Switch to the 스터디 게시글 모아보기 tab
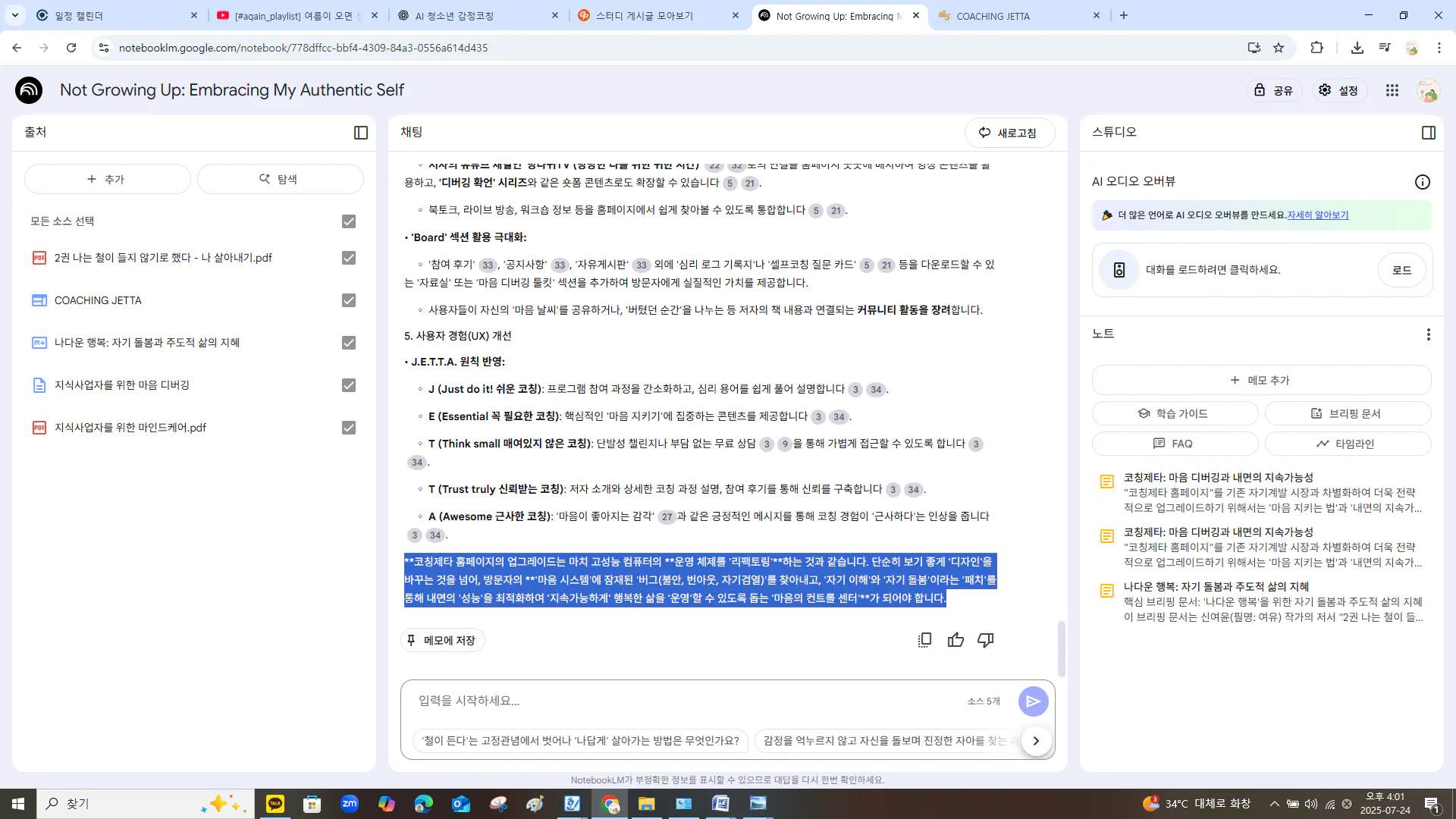 pos(645,15)
